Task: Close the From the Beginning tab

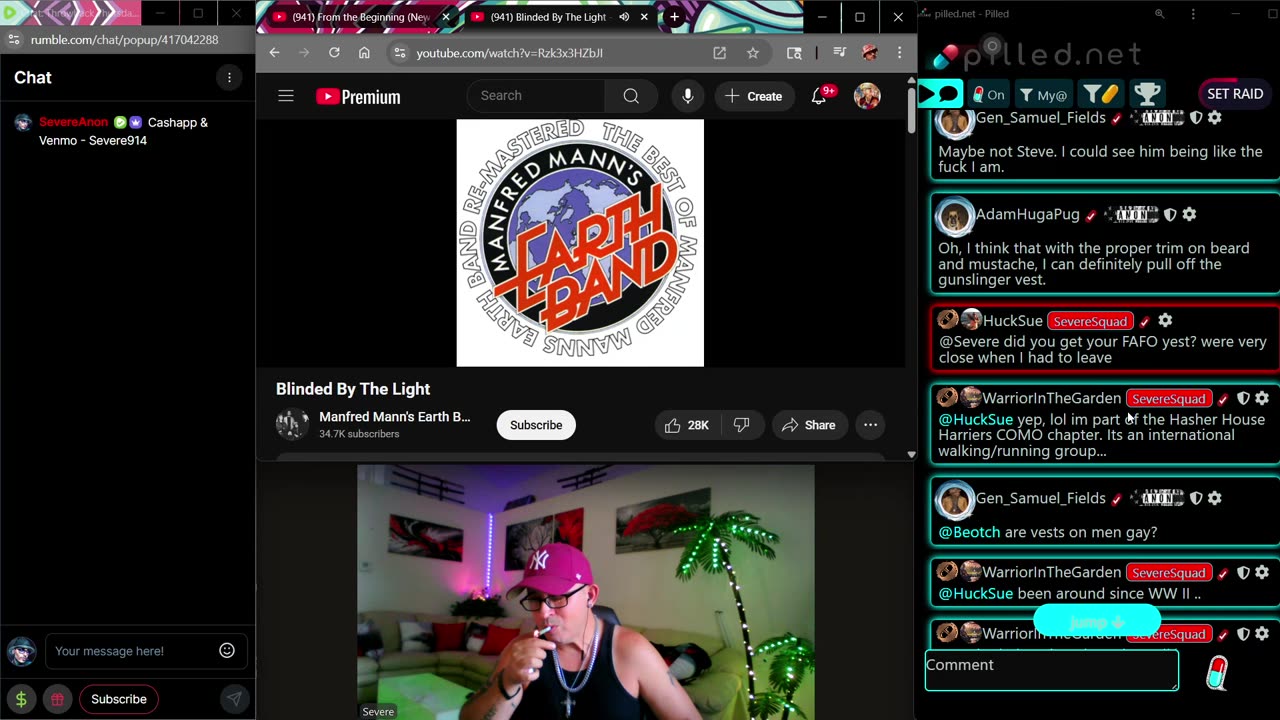Action: [446, 17]
